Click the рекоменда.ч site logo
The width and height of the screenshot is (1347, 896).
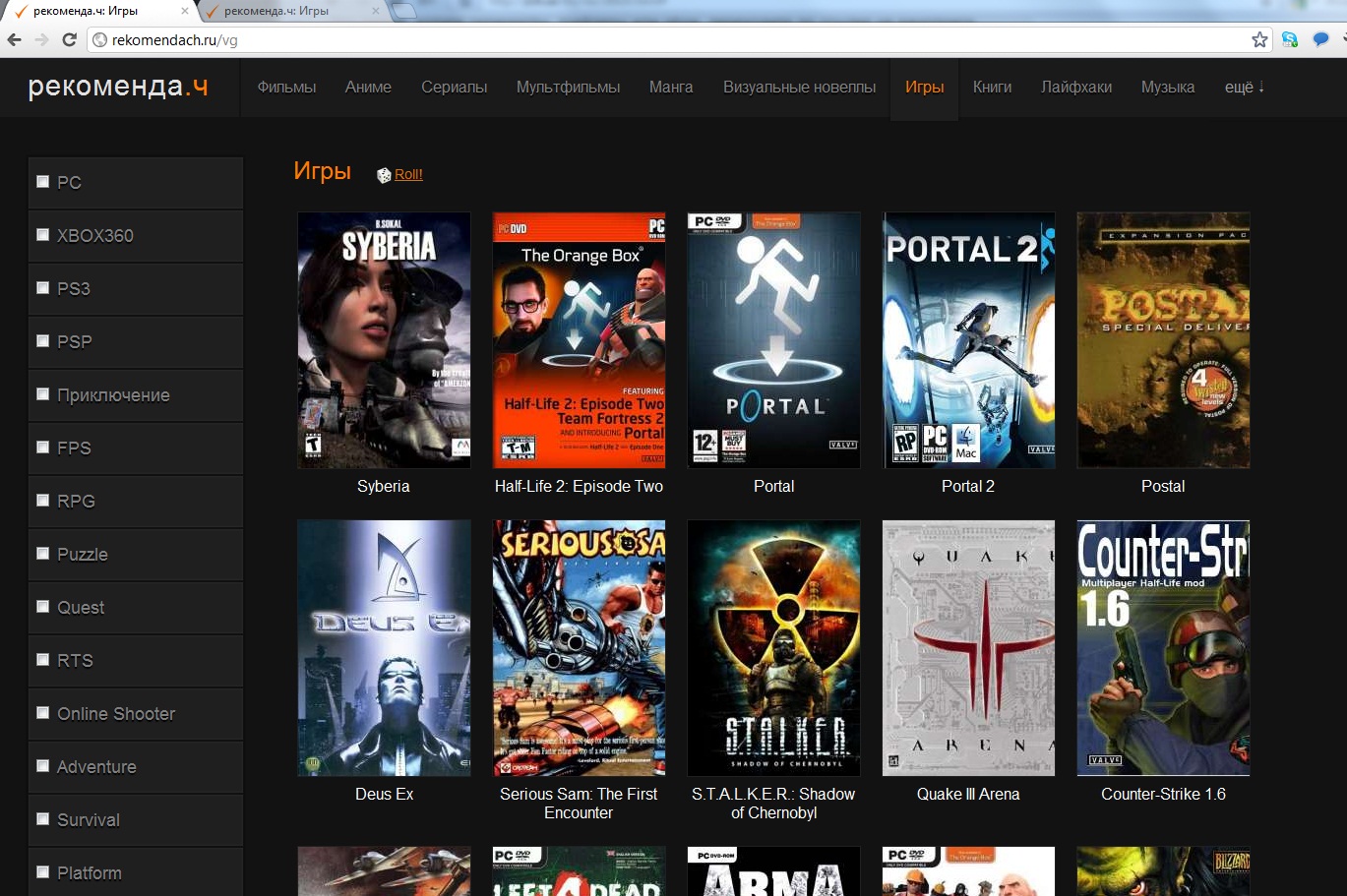pyautogui.click(x=118, y=88)
